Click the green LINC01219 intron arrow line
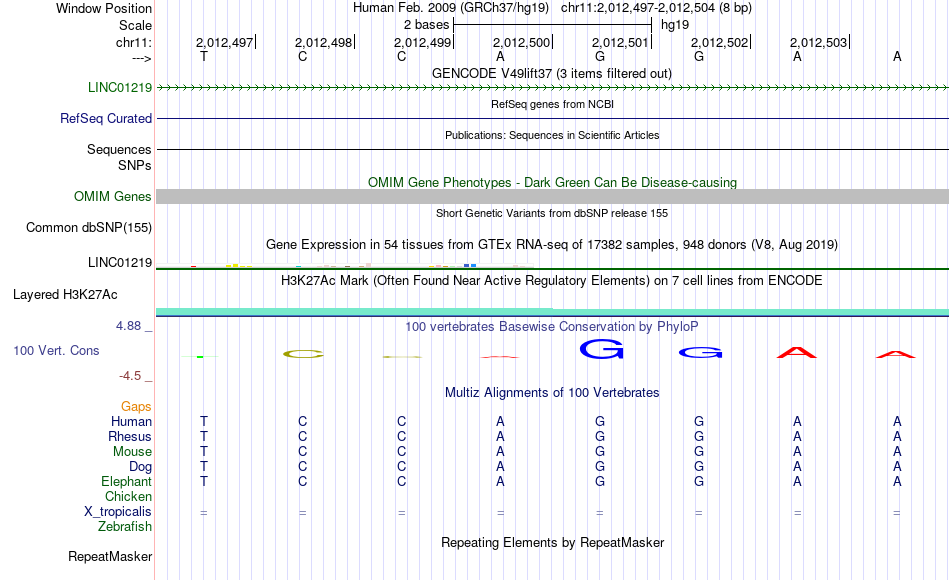This screenshot has width=950, height=580. (x=552, y=87)
